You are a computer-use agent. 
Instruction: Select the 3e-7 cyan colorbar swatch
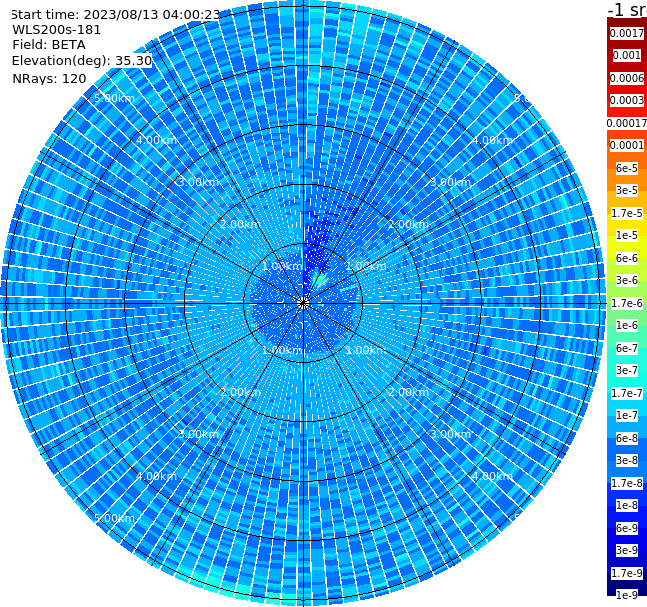(x=626, y=370)
